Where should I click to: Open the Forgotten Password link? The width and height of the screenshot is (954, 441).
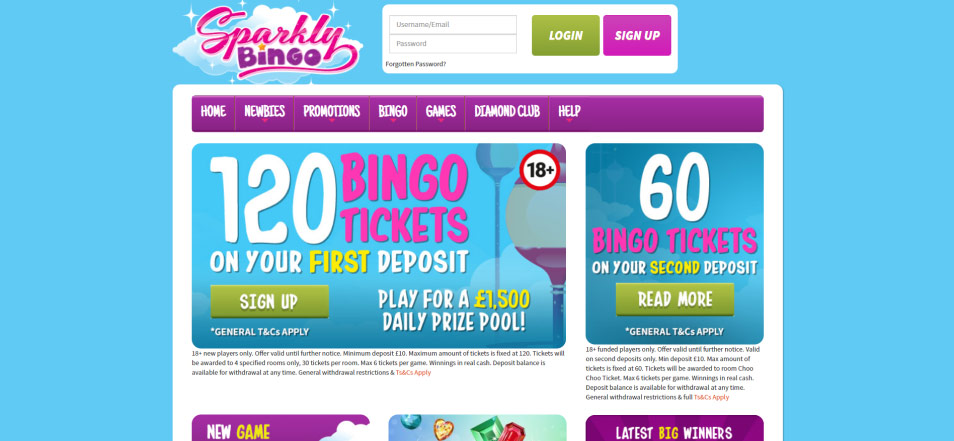[x=416, y=64]
